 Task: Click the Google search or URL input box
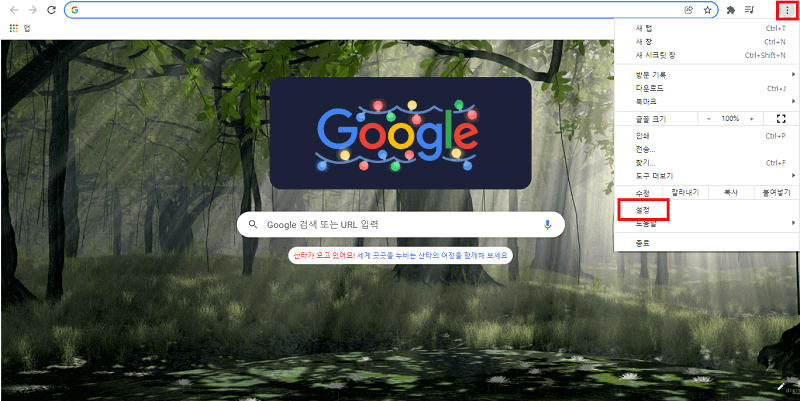401,224
